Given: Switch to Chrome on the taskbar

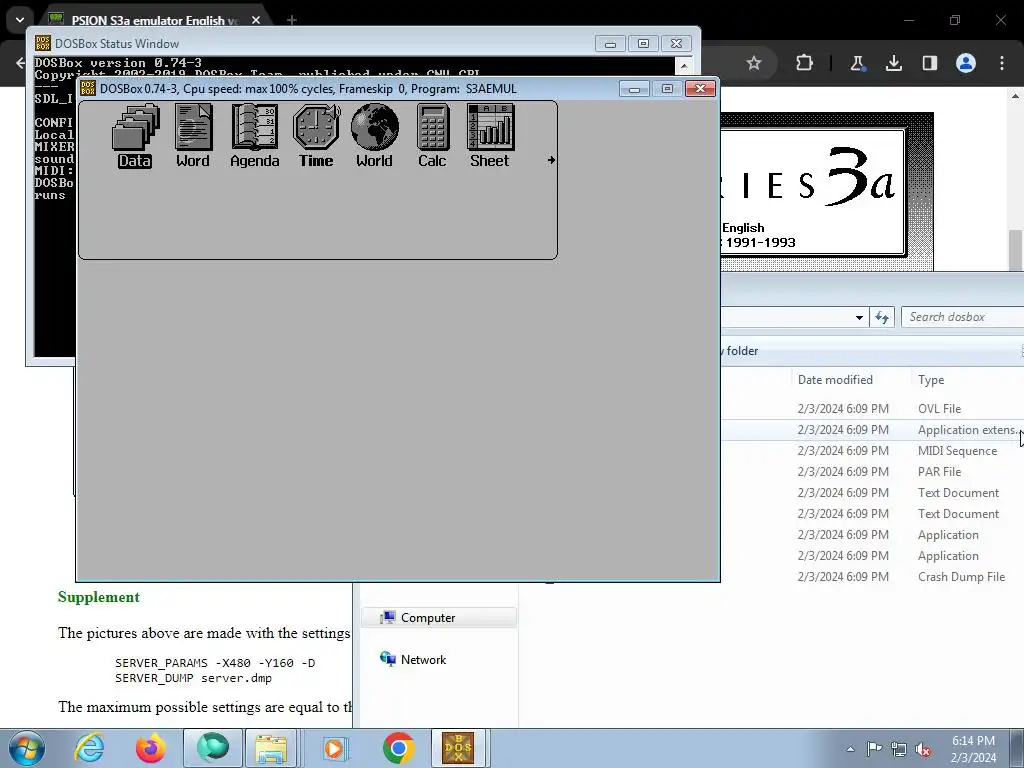Looking at the screenshot, I should 398,748.
